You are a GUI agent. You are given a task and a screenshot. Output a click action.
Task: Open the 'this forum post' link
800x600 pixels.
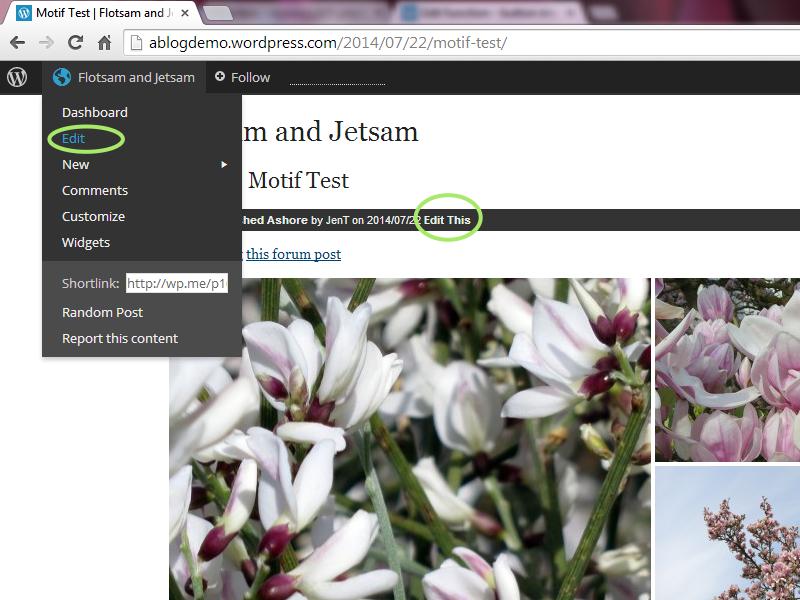click(293, 254)
